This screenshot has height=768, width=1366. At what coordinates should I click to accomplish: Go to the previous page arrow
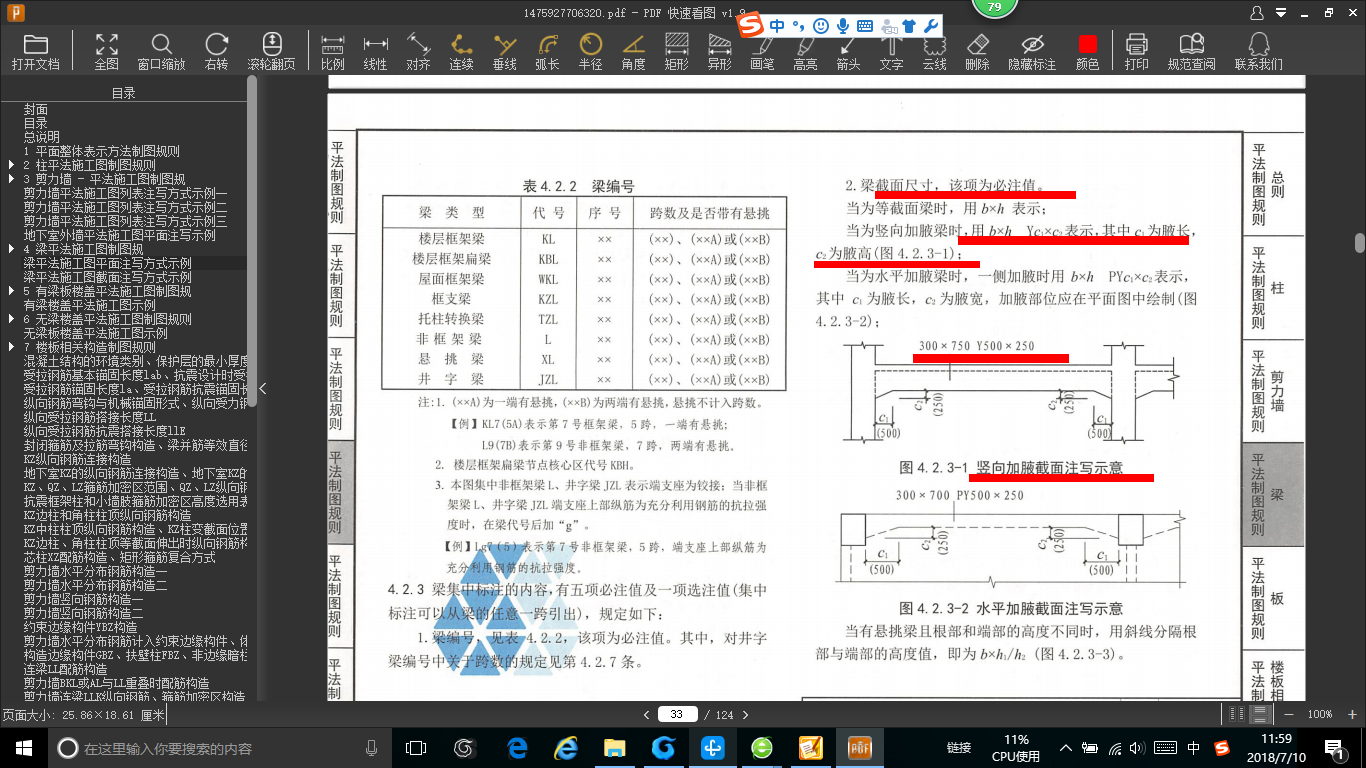pos(647,715)
